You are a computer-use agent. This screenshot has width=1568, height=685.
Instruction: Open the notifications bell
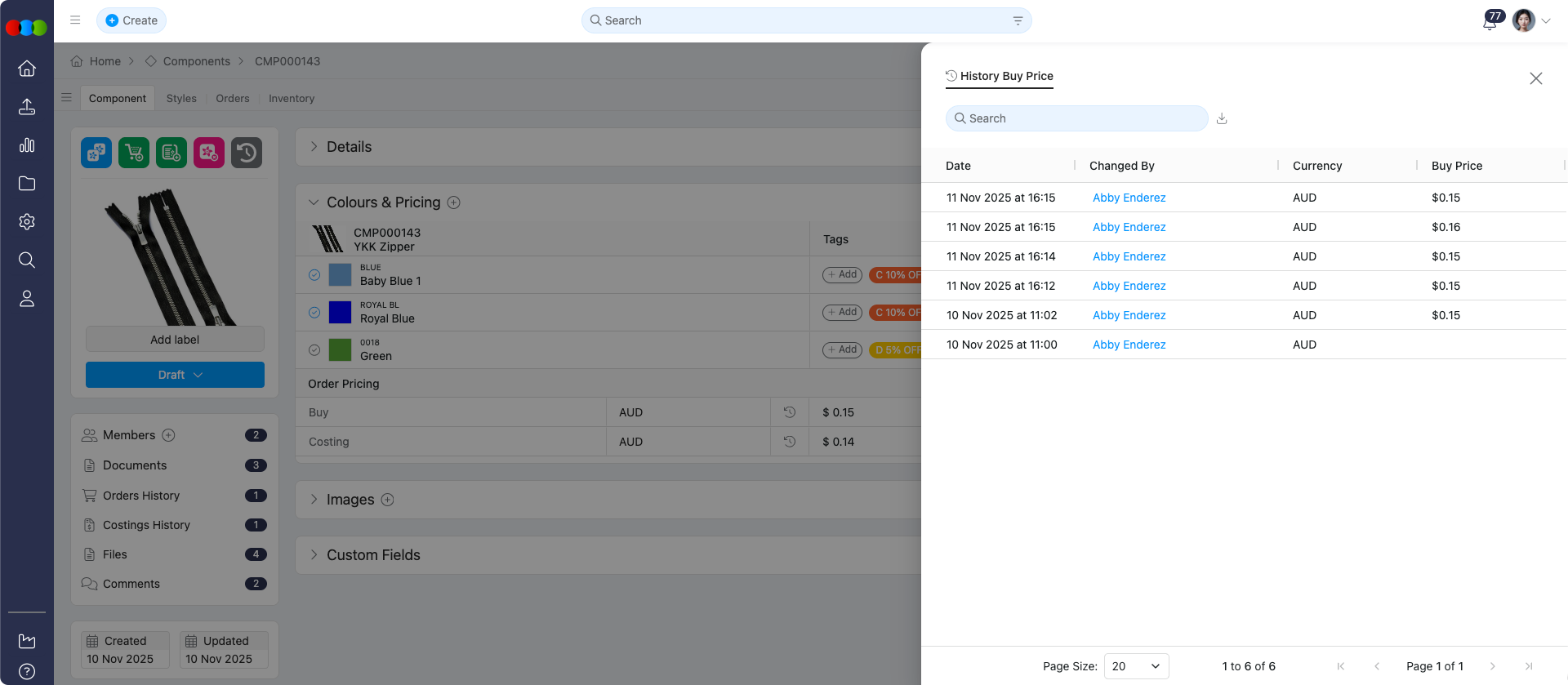(x=1490, y=22)
